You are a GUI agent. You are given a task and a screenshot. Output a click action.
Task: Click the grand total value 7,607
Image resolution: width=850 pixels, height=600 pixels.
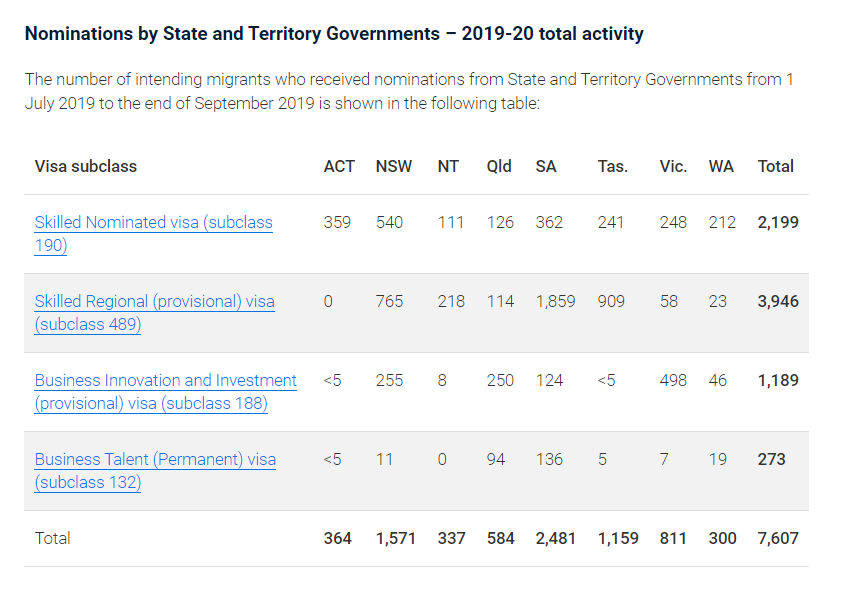pyautogui.click(x=778, y=538)
